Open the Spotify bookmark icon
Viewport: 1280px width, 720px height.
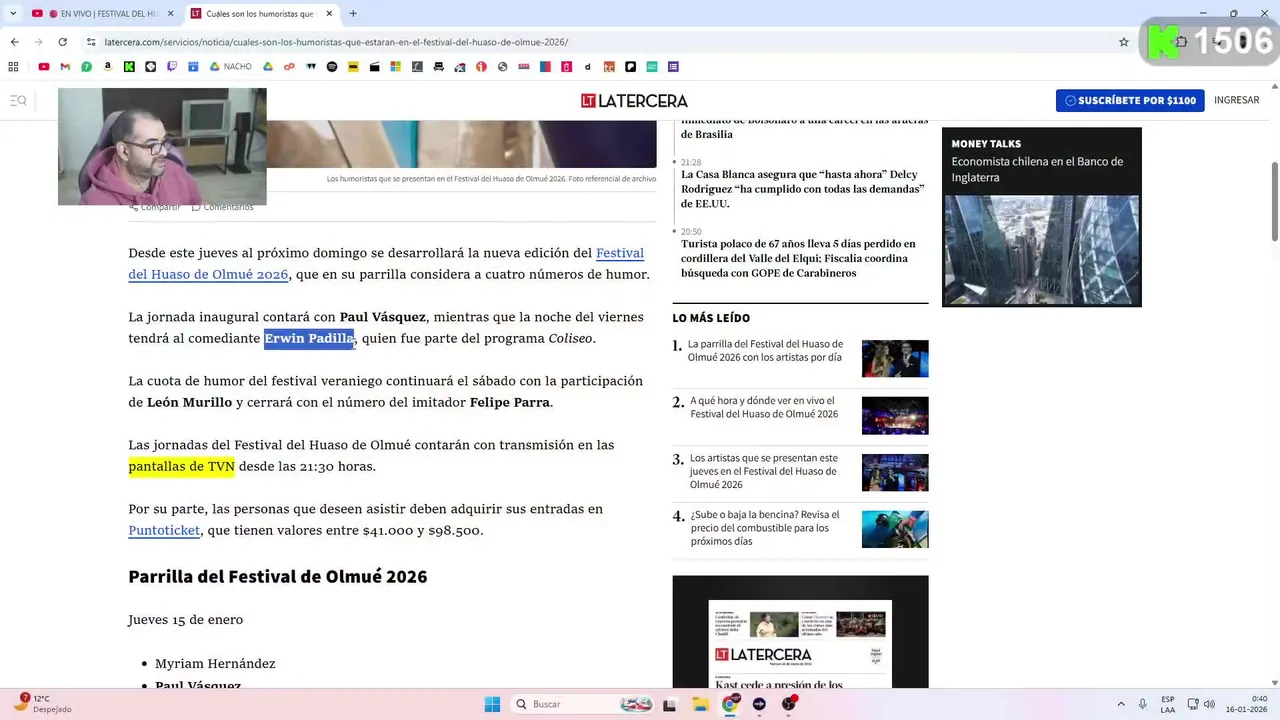tap(332, 67)
